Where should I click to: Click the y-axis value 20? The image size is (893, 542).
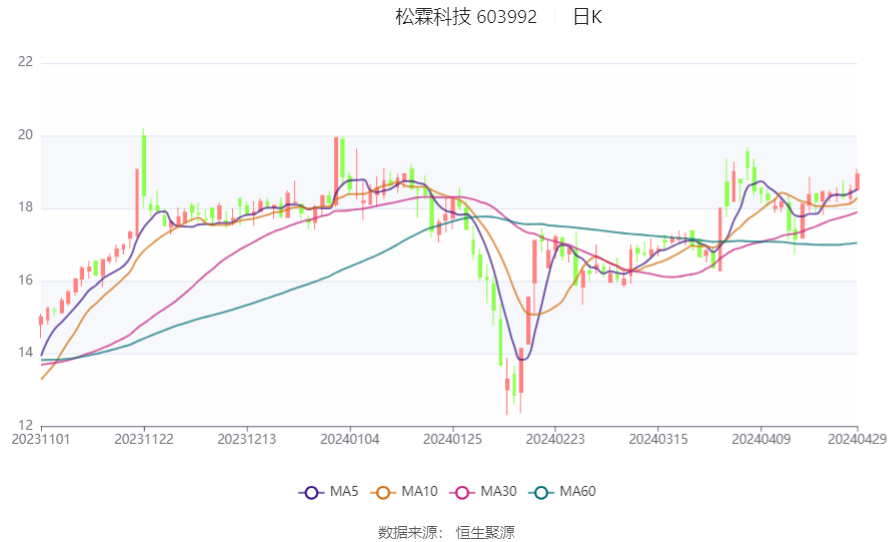pos(26,135)
